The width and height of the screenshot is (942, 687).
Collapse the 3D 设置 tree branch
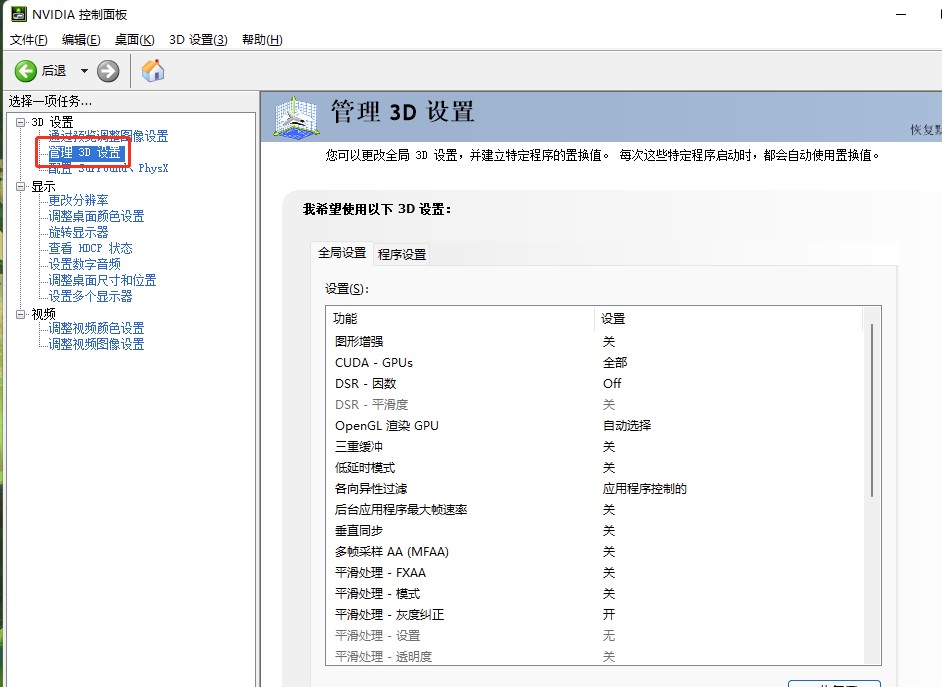[20, 121]
